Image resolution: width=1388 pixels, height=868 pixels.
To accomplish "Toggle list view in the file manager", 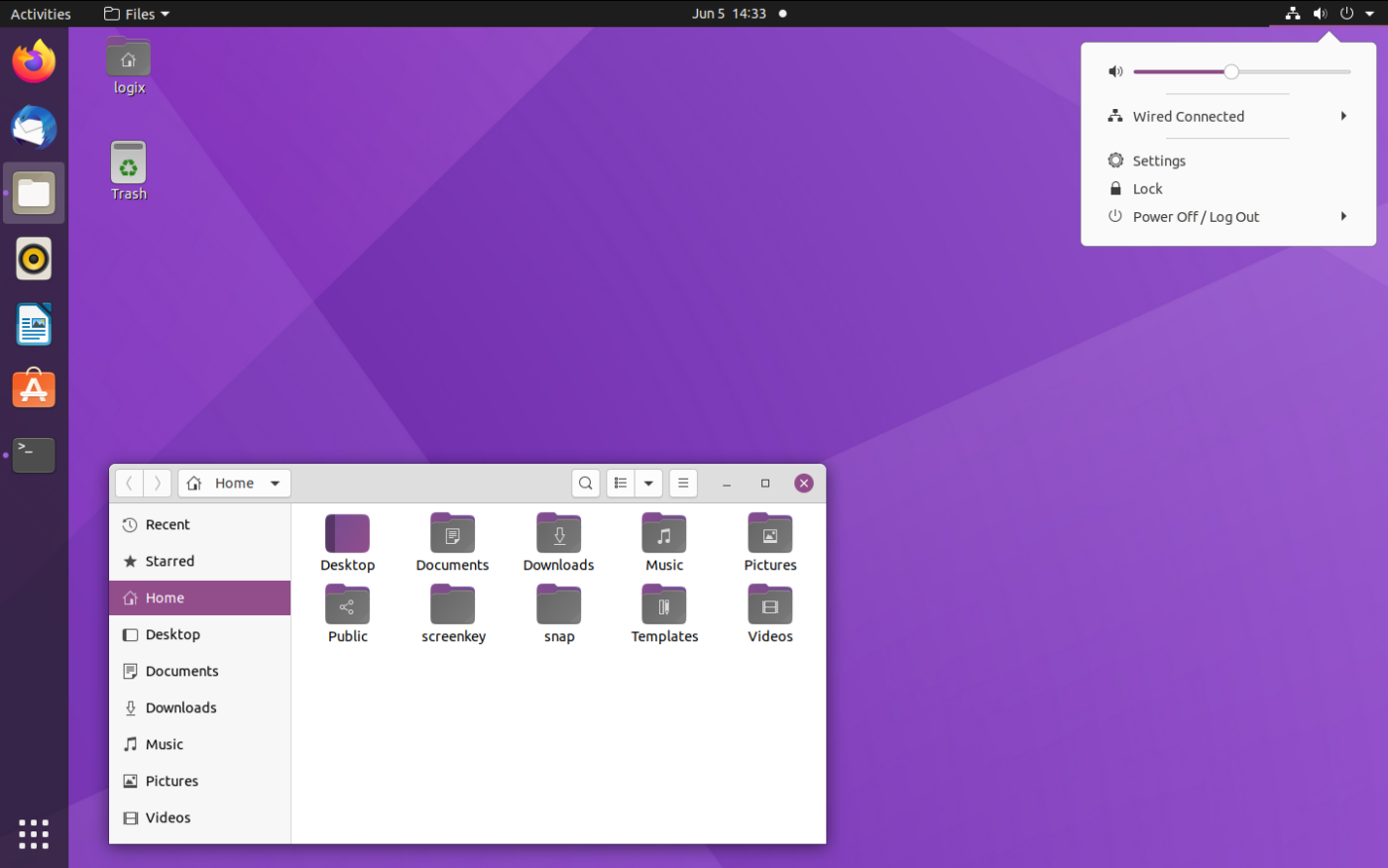I will point(620,483).
